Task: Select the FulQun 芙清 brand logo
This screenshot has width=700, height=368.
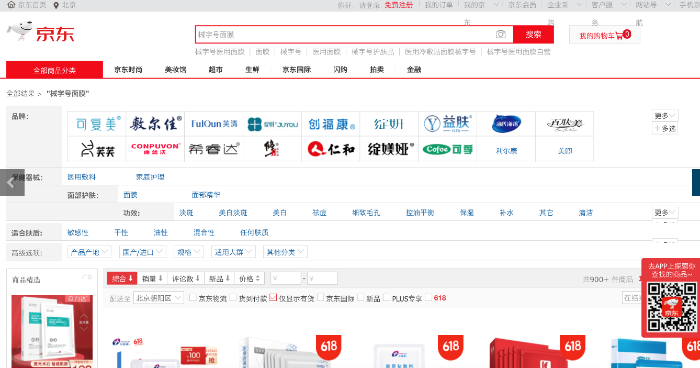Action: click(x=214, y=124)
